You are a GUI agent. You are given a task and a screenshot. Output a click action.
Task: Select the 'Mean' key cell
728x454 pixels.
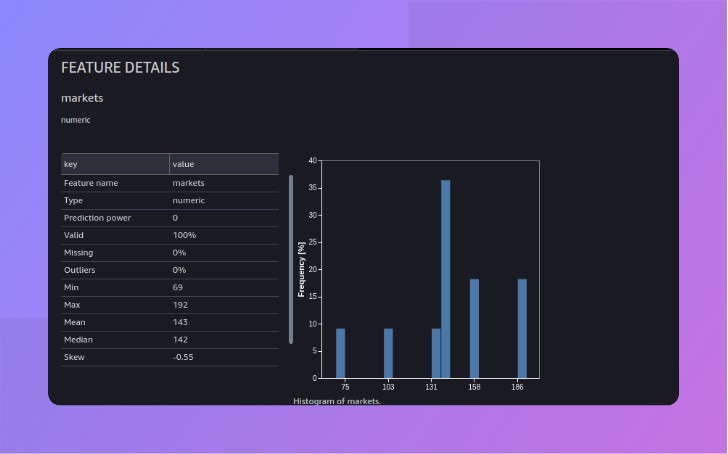(x=75, y=322)
